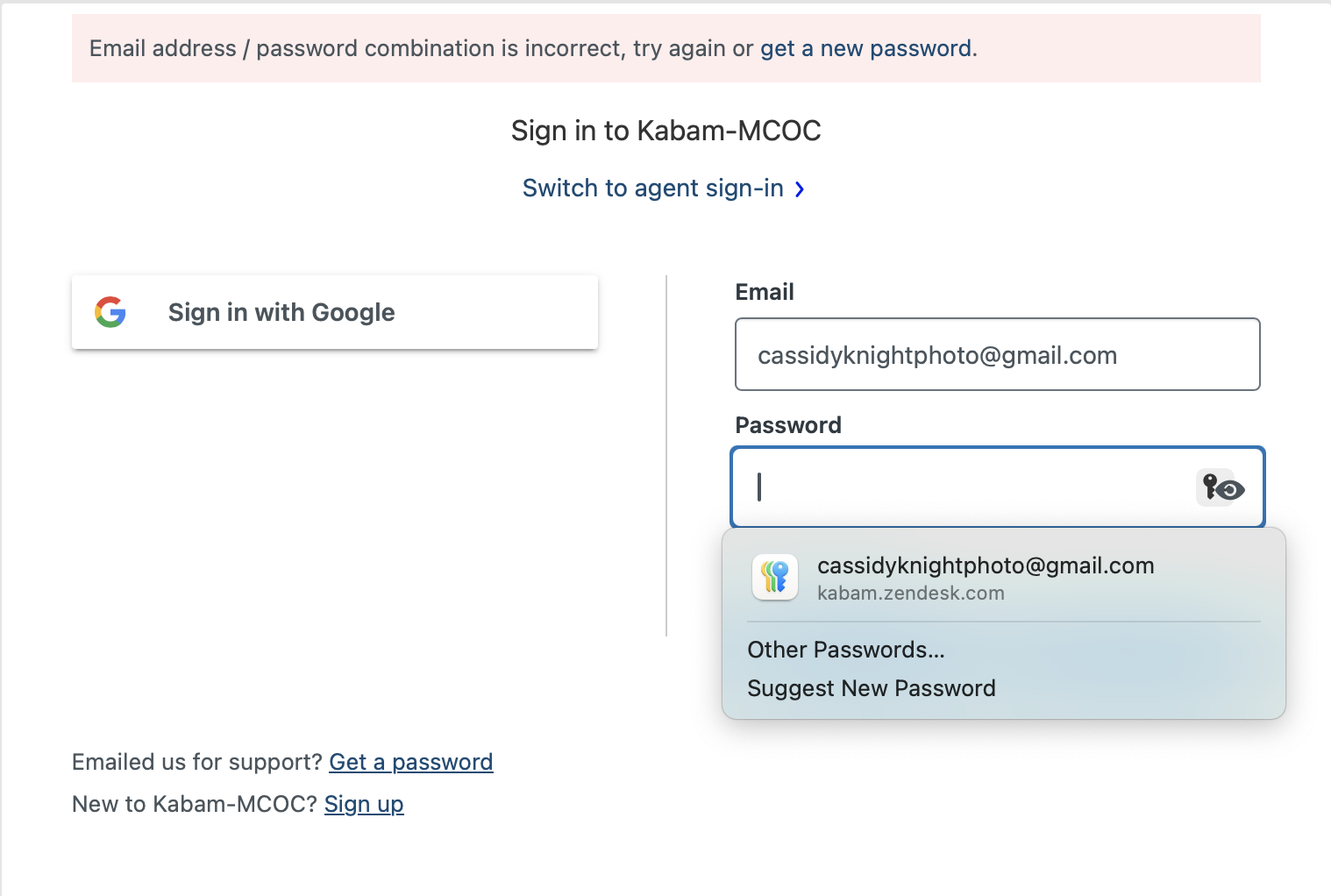The image size is (1331, 896).
Task: Click the Google G logo icon
Action: pyautogui.click(x=110, y=312)
